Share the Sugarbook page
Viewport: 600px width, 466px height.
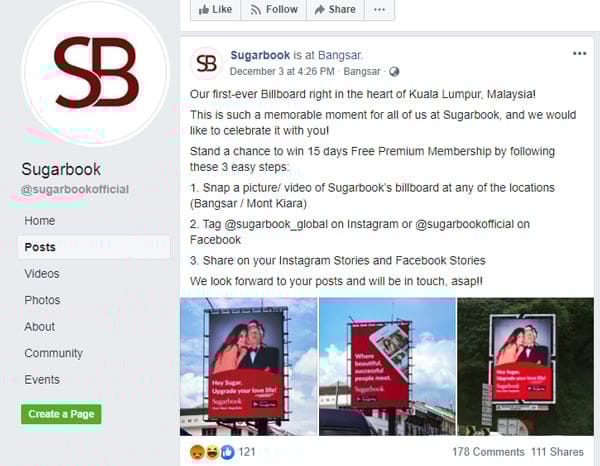pyautogui.click(x=335, y=9)
